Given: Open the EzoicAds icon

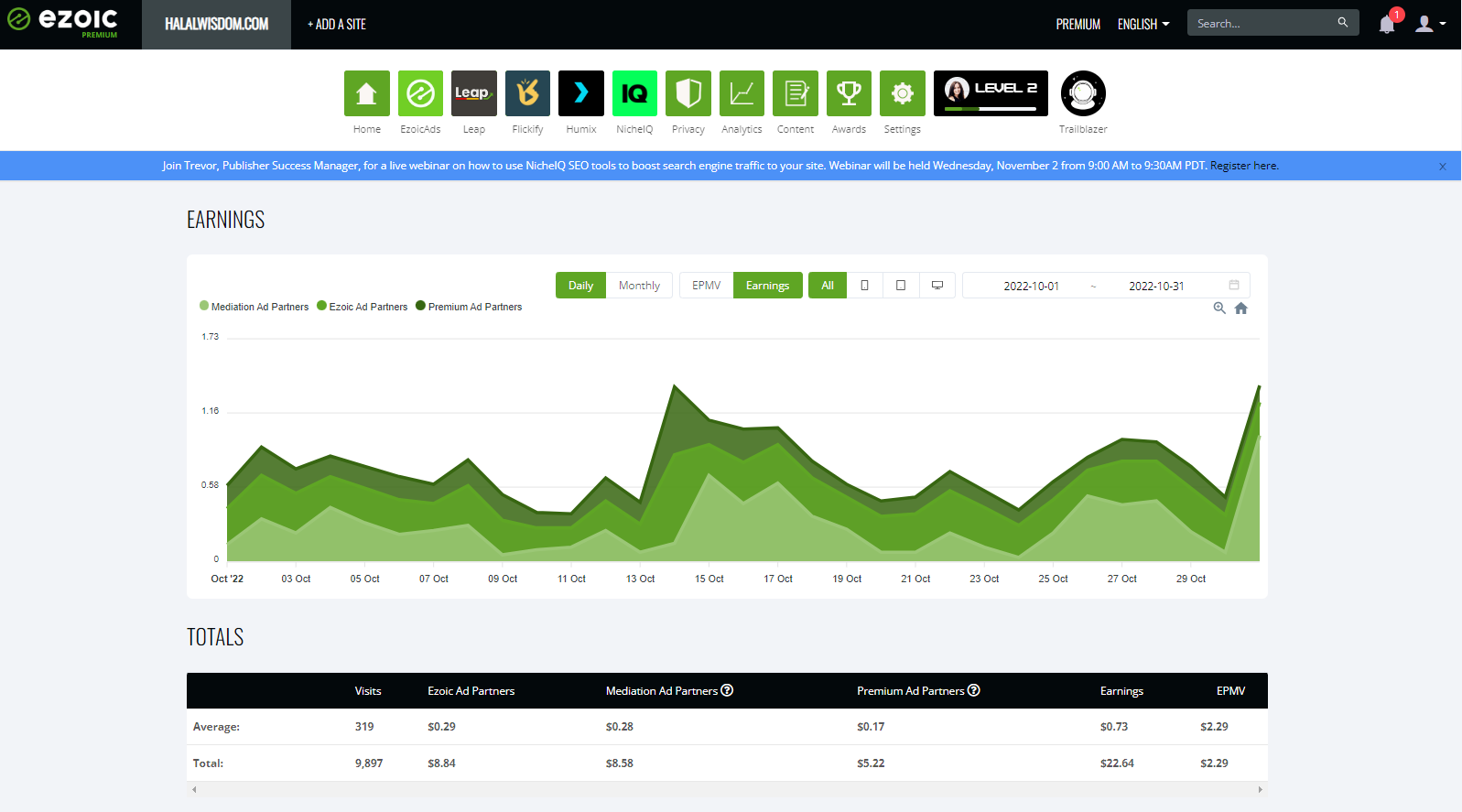Looking at the screenshot, I should click(420, 93).
